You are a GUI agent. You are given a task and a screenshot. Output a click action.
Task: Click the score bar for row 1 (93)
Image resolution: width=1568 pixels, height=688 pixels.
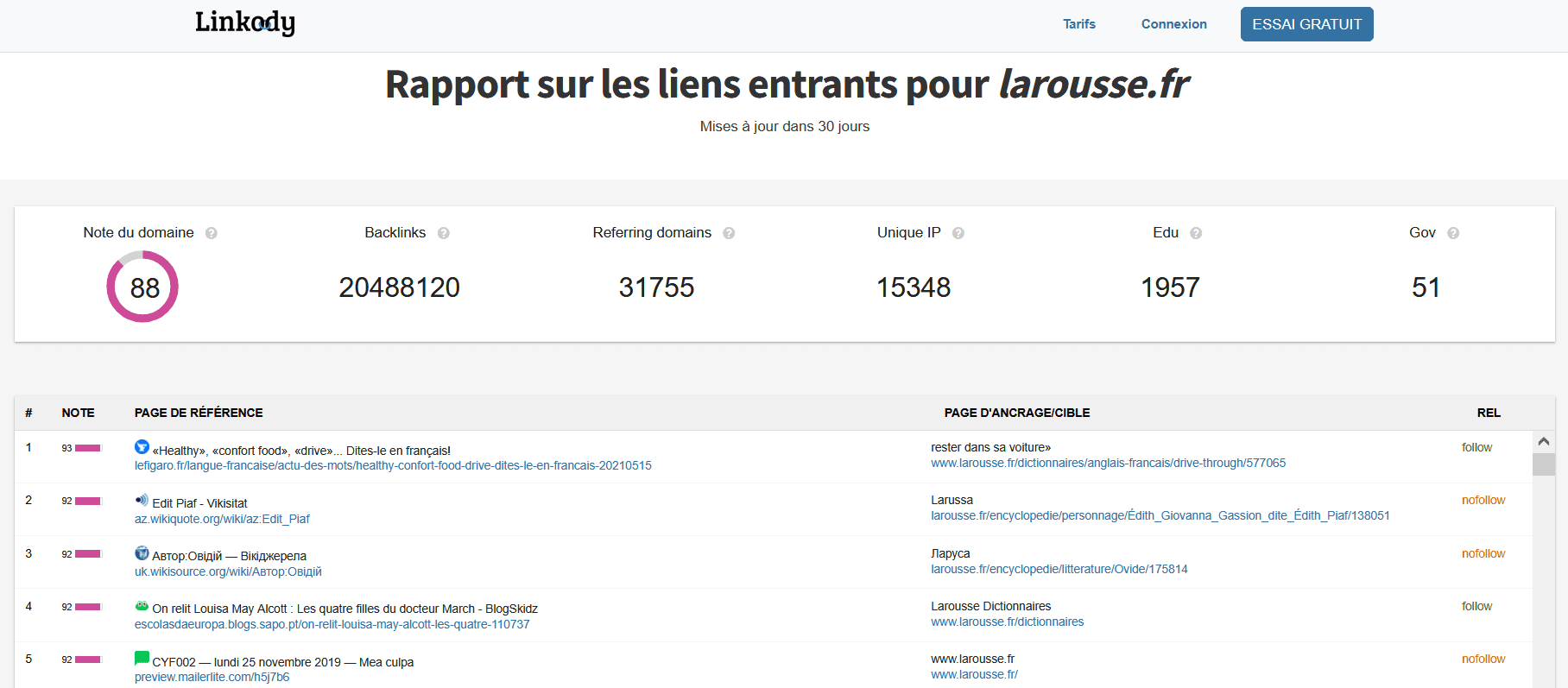88,448
